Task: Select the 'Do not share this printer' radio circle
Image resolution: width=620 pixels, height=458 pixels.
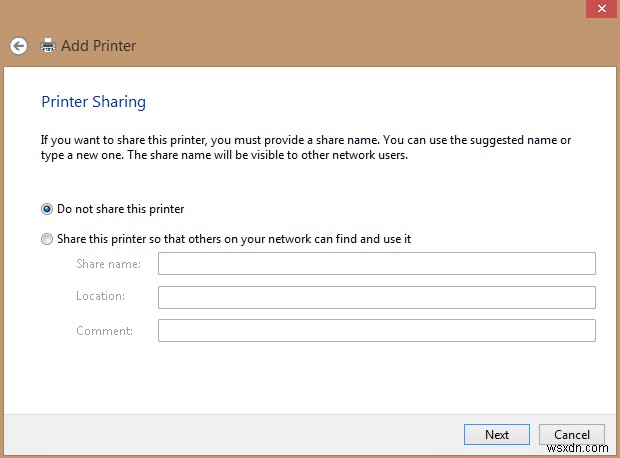Action: (47, 209)
